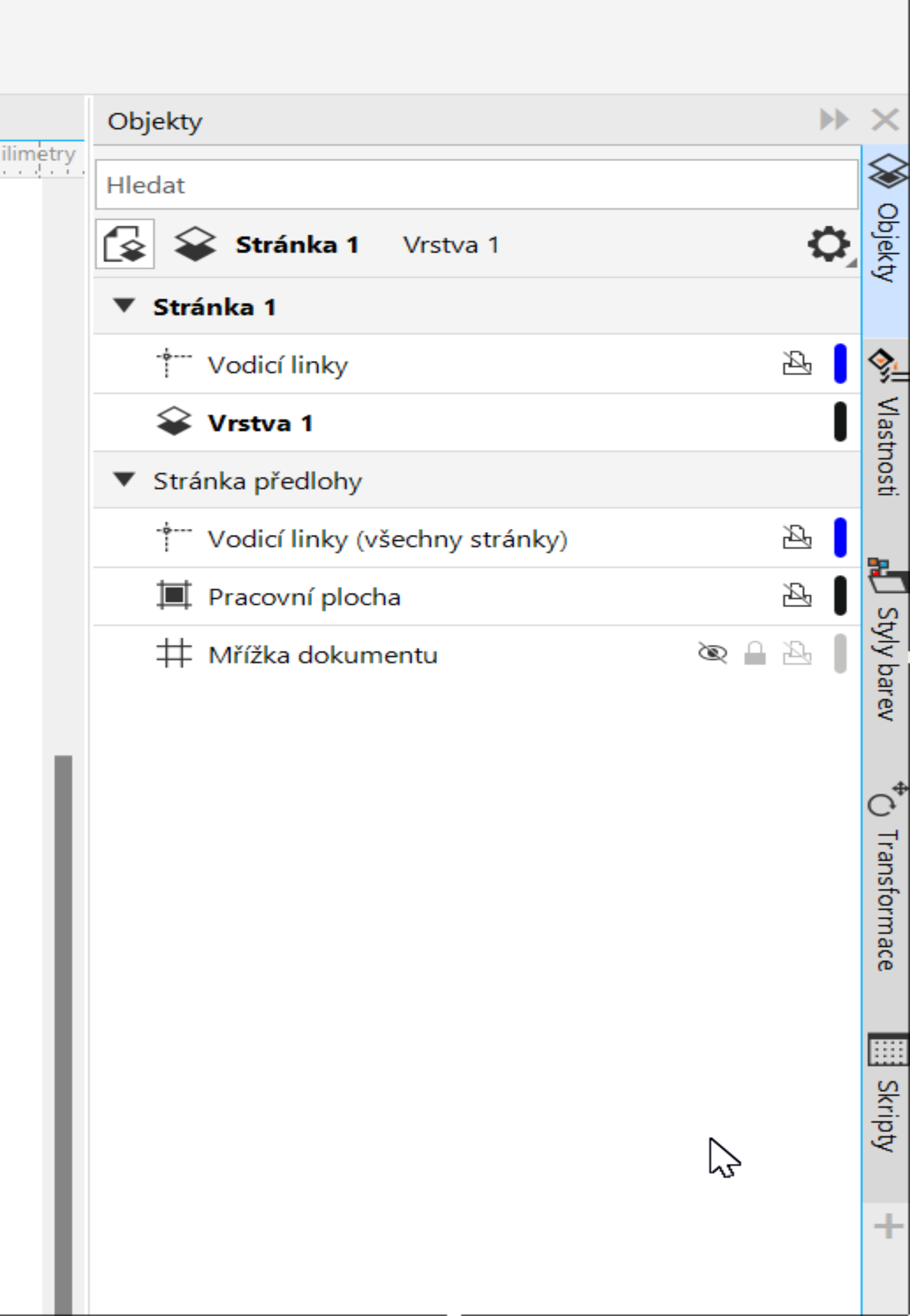Screen dimensions: 910x1316
Task: Add a docker with the plus icon
Action: tap(888, 1226)
